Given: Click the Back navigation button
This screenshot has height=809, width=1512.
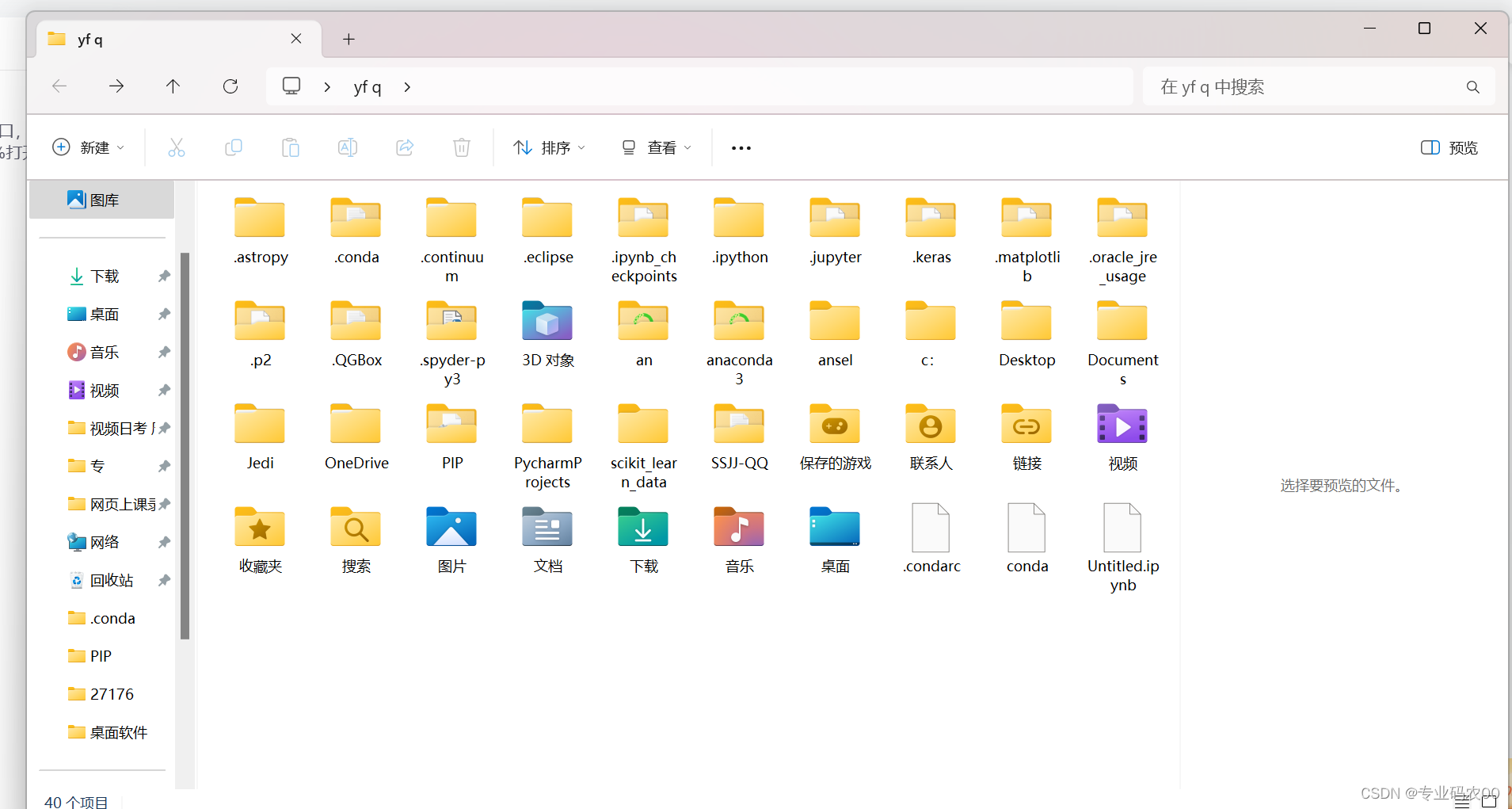Looking at the screenshot, I should 59,86.
